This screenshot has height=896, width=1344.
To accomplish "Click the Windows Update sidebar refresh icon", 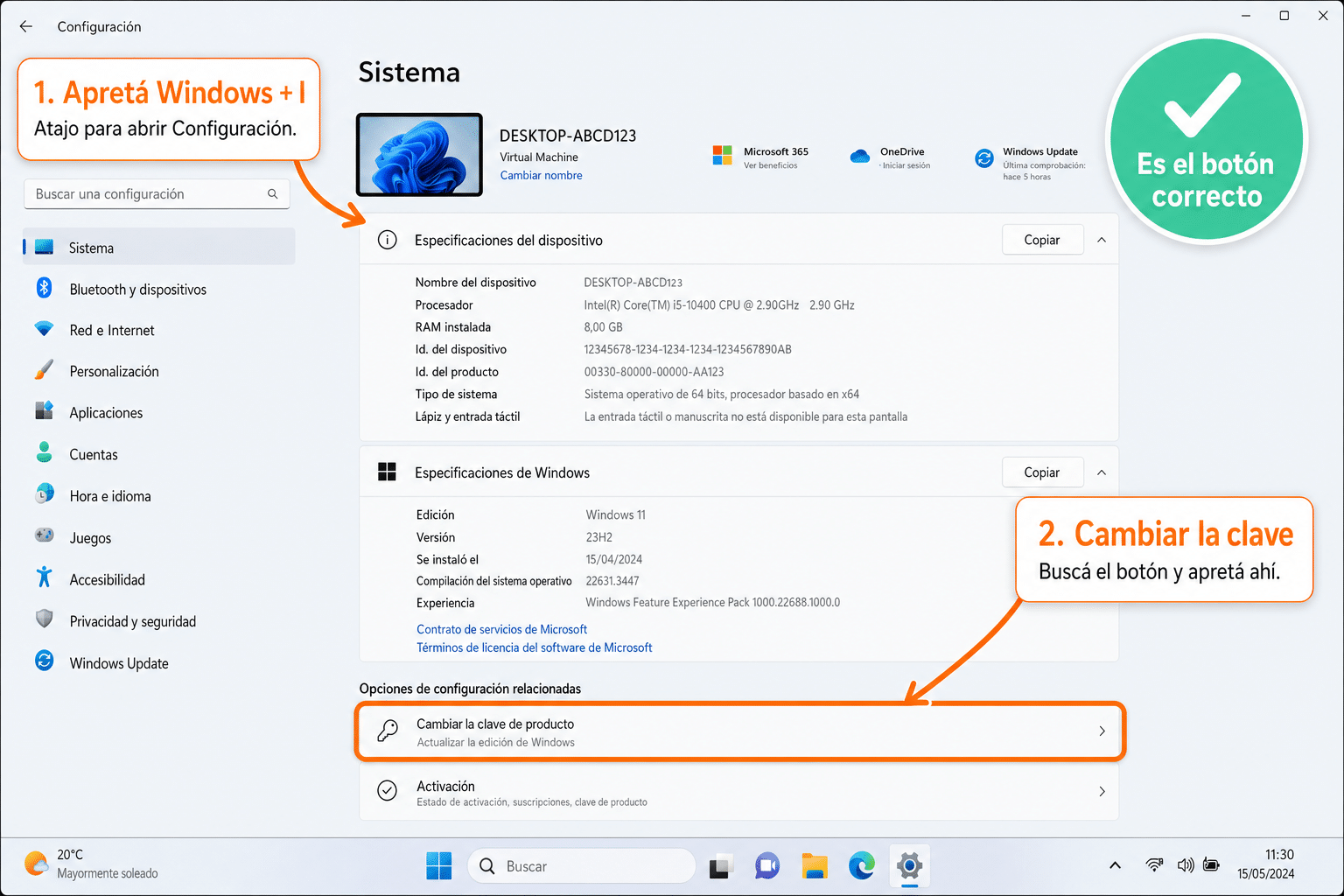I will point(44,661).
